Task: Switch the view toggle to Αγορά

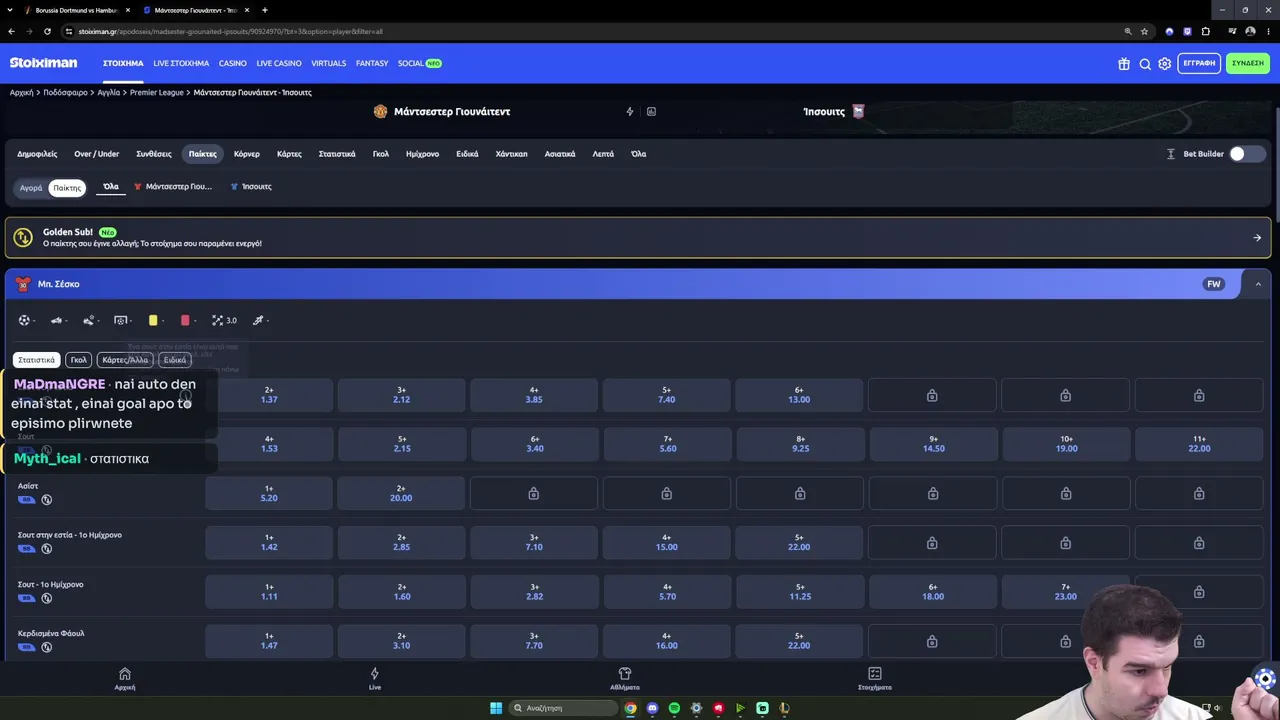Action: (x=31, y=188)
